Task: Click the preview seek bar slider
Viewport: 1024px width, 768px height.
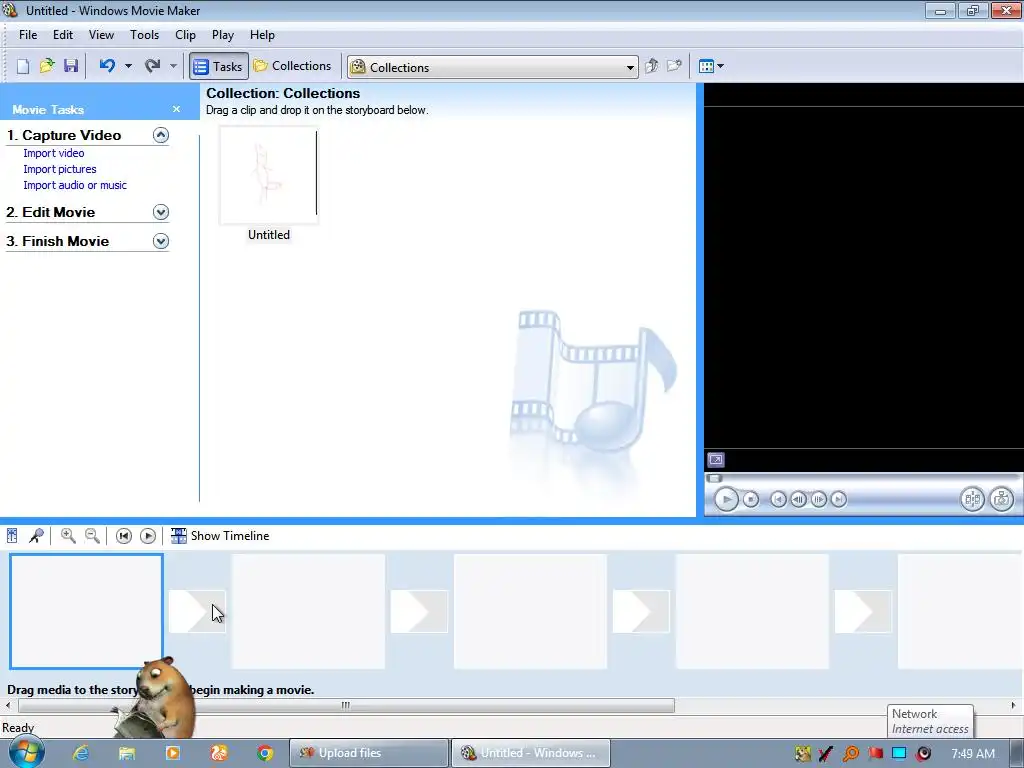Action: coord(714,478)
